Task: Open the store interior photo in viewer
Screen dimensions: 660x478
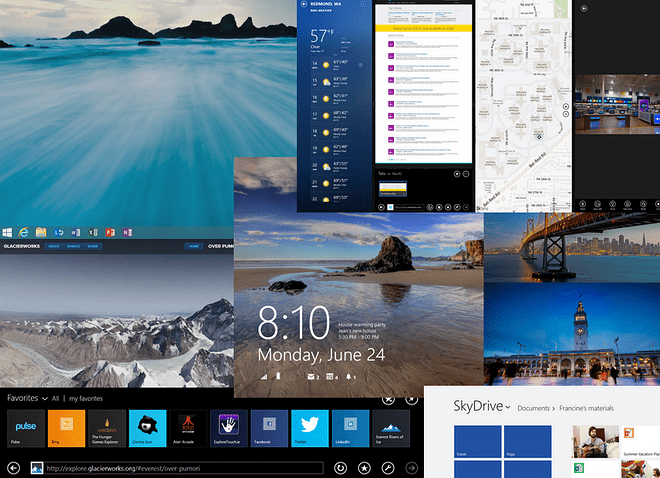Action: click(x=617, y=104)
